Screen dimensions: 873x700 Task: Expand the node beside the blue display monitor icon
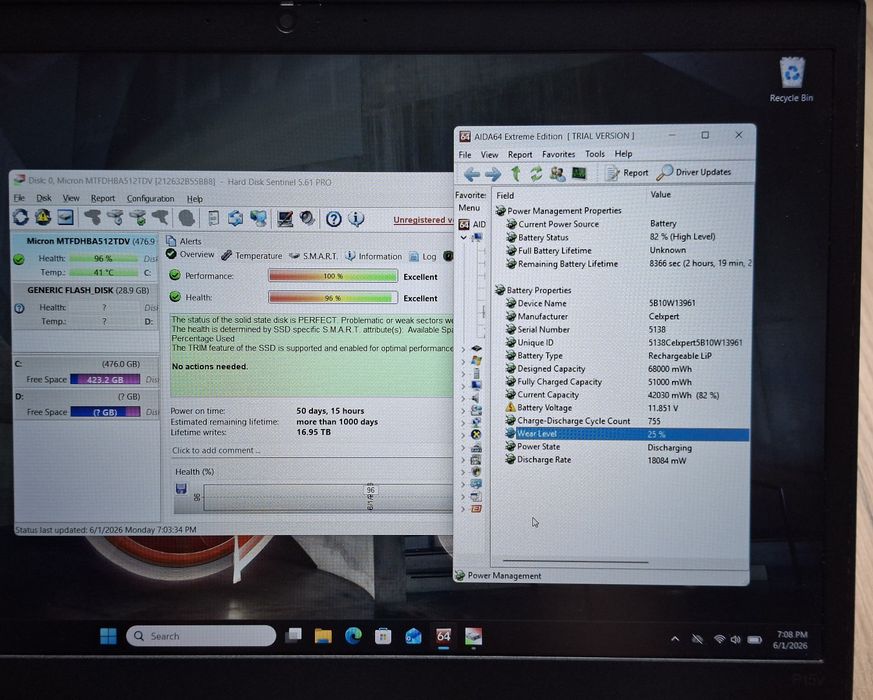[464, 385]
